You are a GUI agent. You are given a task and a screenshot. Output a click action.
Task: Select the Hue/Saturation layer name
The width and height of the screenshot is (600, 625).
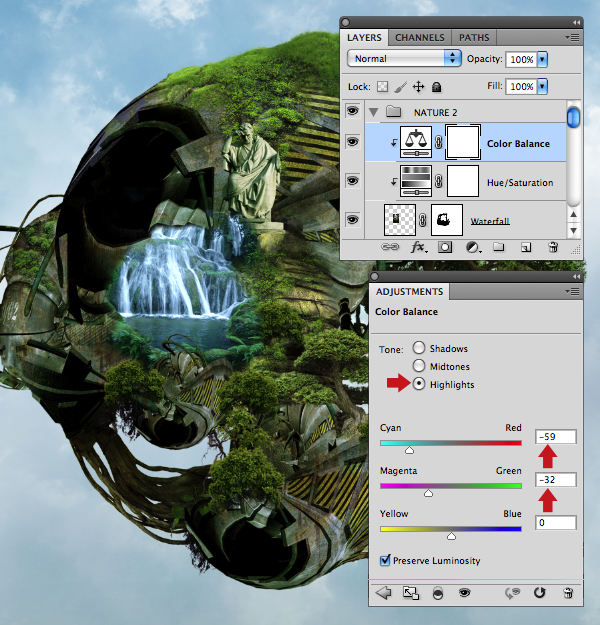520,183
